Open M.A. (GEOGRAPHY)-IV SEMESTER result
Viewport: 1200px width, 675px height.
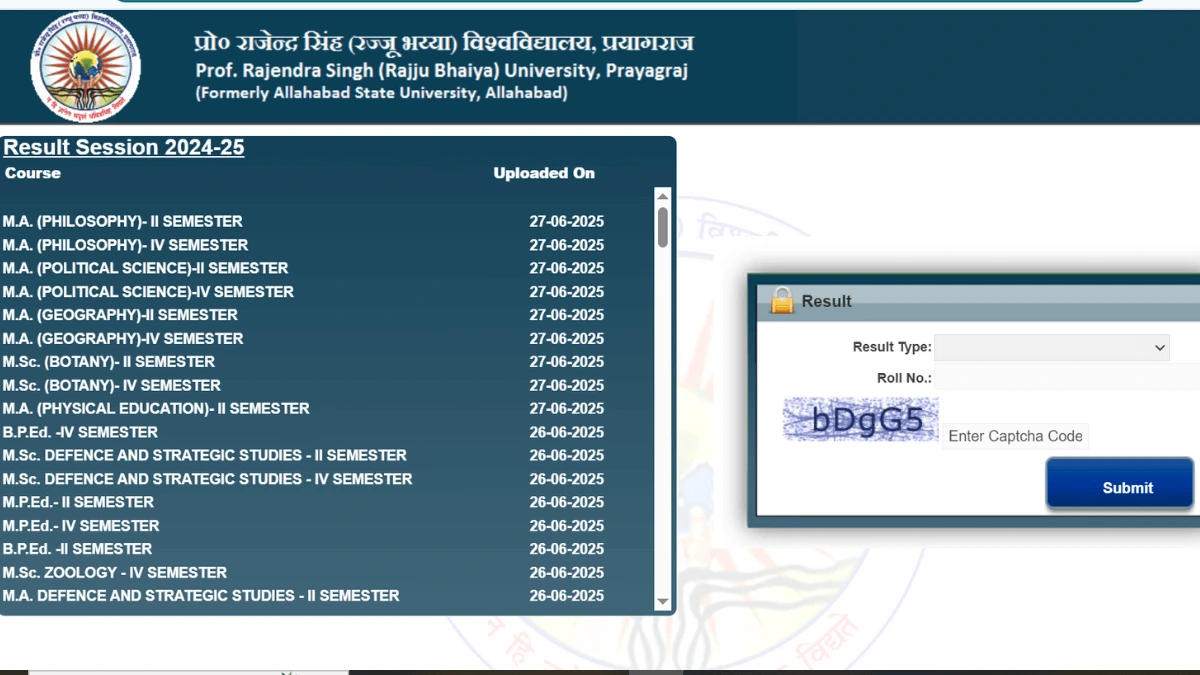(x=123, y=339)
